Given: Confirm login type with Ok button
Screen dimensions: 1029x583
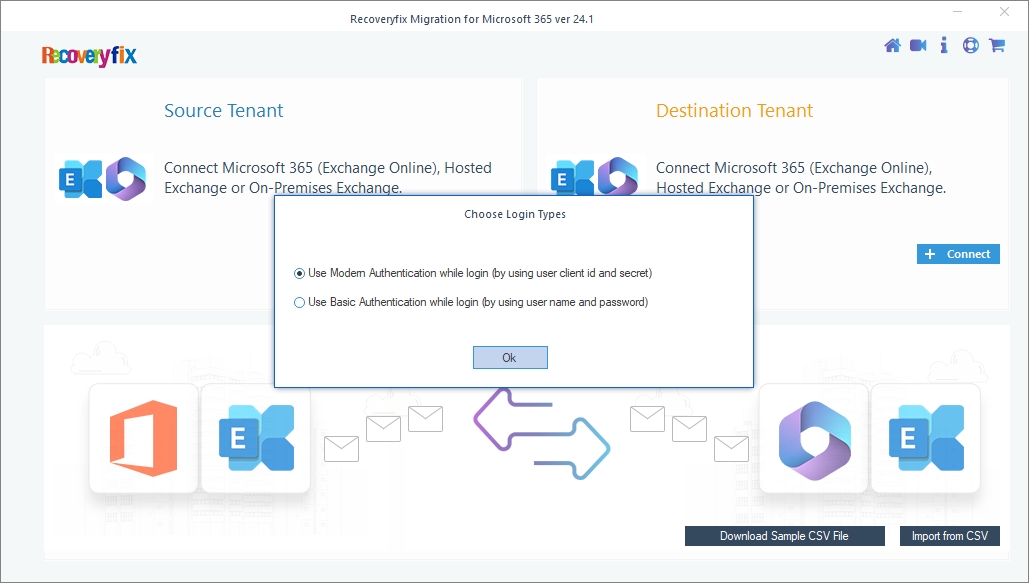Looking at the screenshot, I should coord(511,358).
